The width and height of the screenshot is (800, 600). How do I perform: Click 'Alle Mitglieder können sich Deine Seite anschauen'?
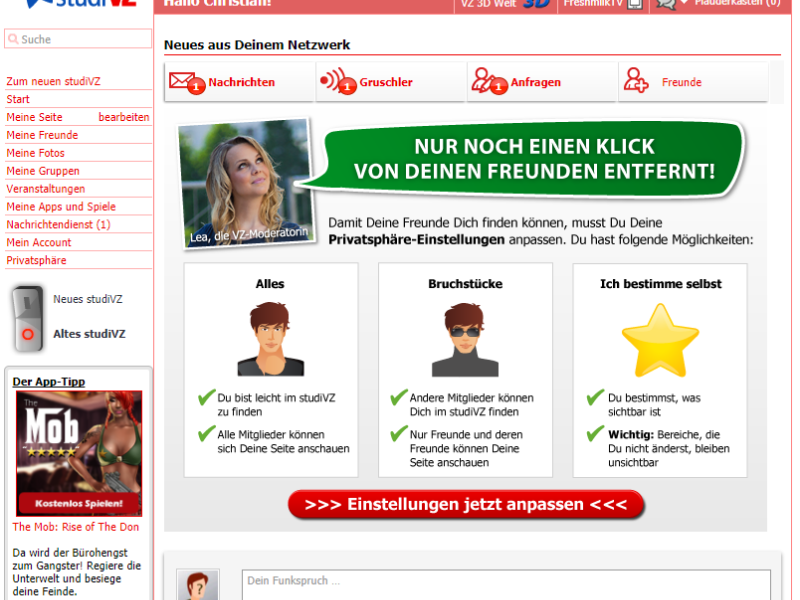click(x=283, y=441)
